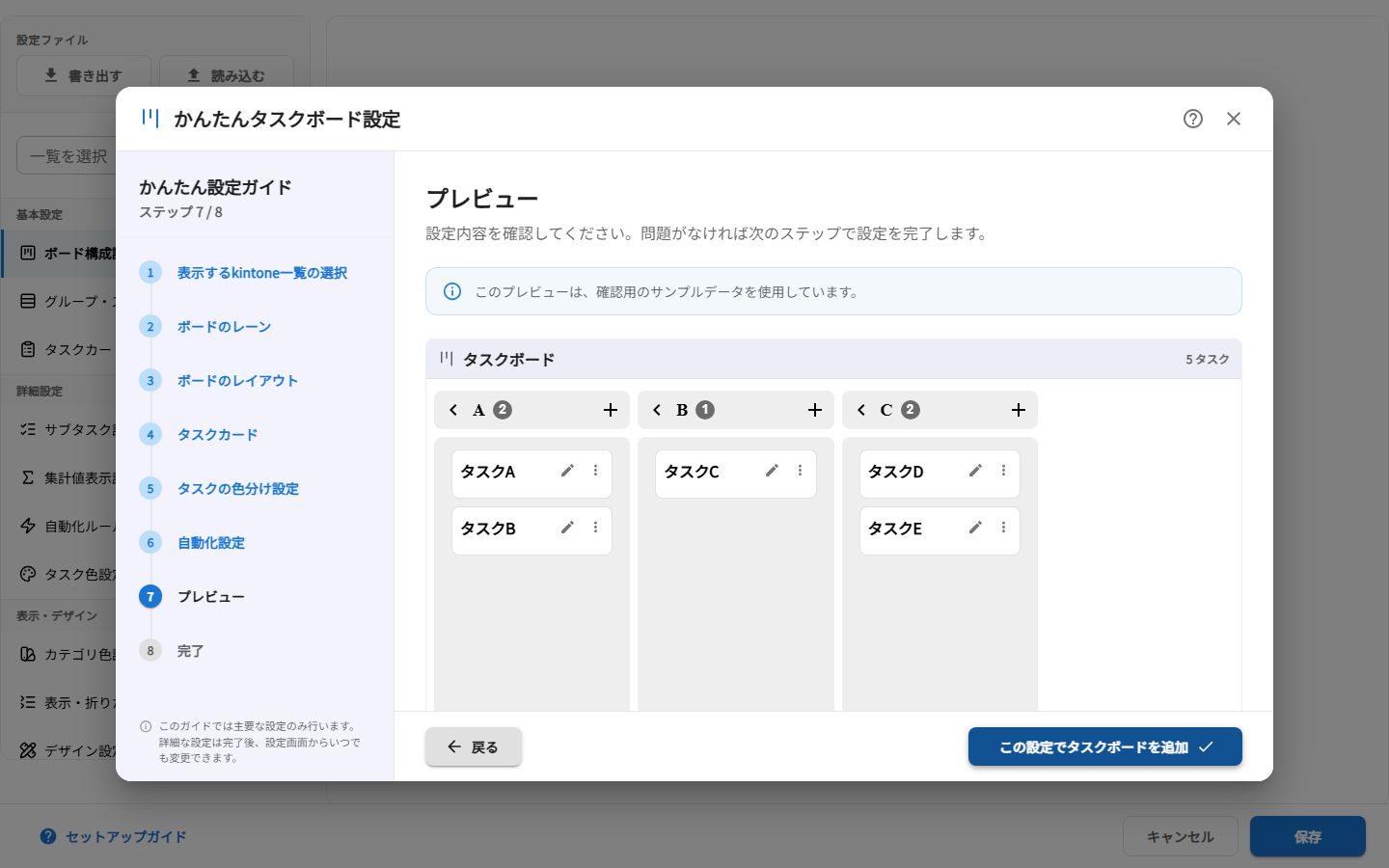Click the 書き出す export button in background
Viewport: 1389px width, 868px height.
coord(84,75)
